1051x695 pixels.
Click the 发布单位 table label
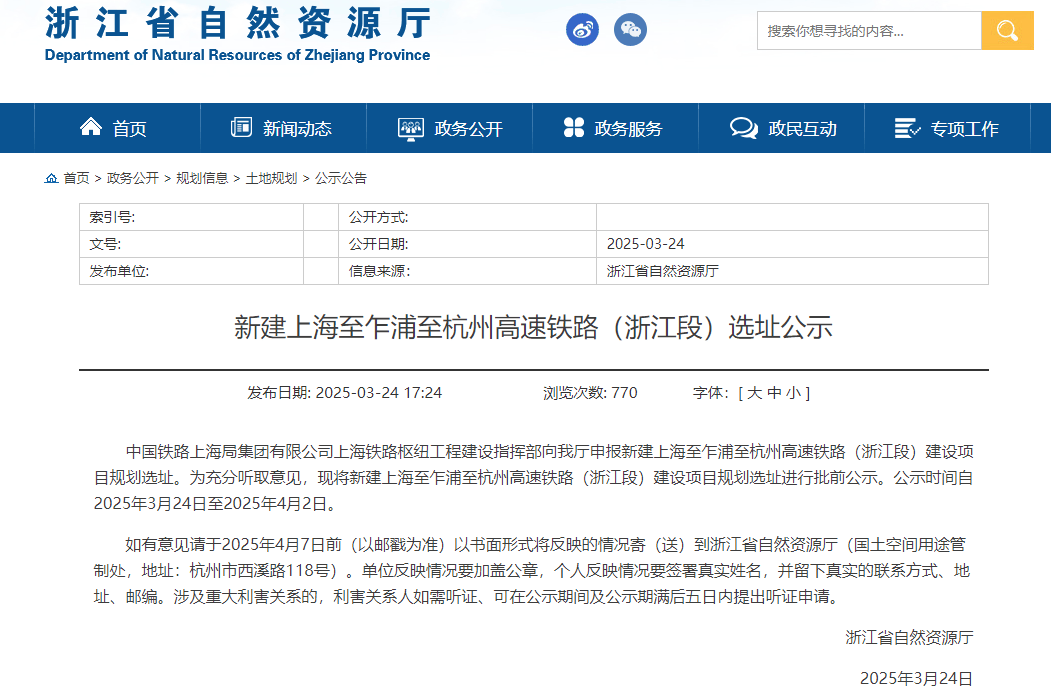coord(119,271)
